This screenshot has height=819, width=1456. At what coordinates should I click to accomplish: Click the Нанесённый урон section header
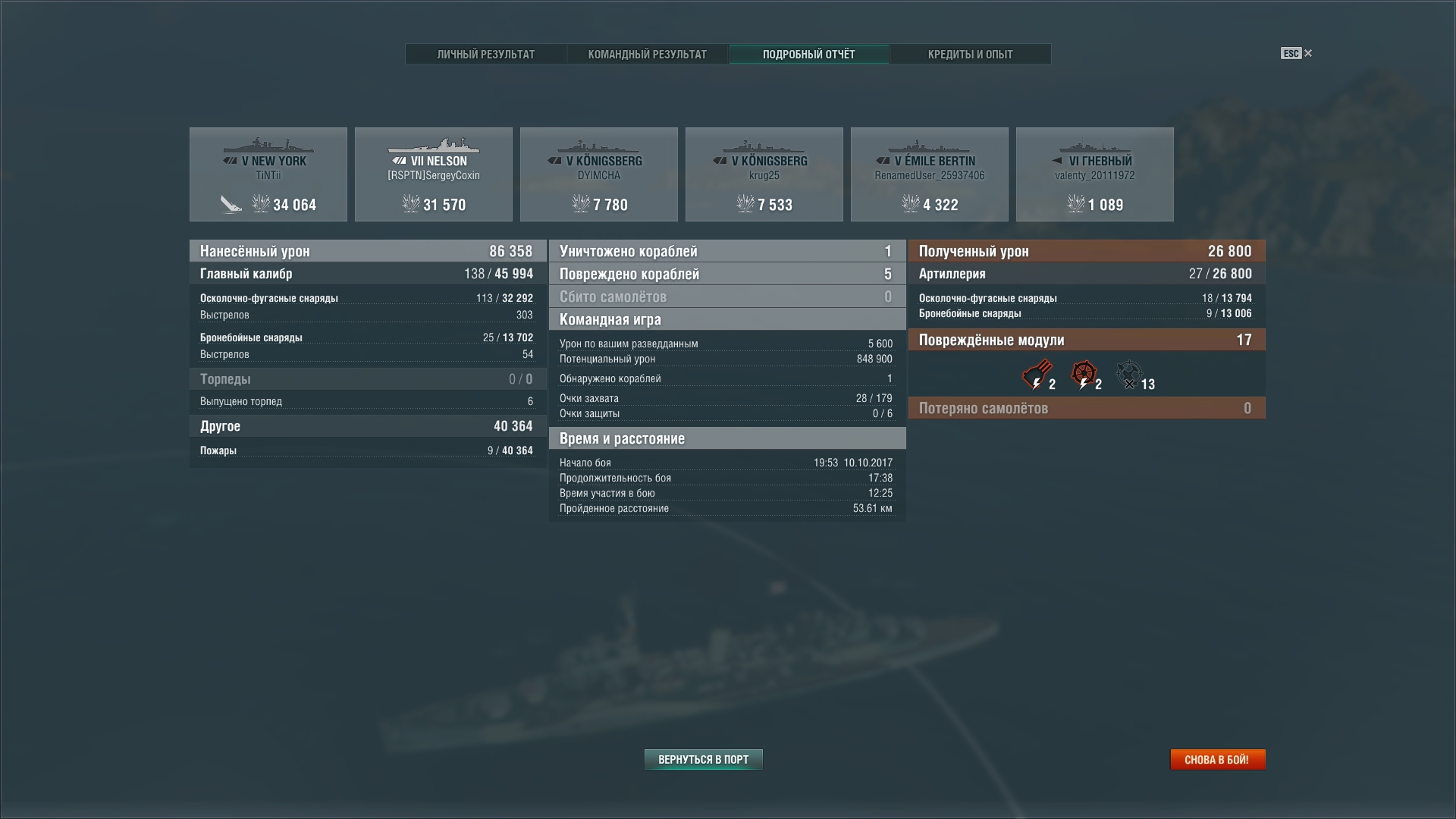(368, 251)
